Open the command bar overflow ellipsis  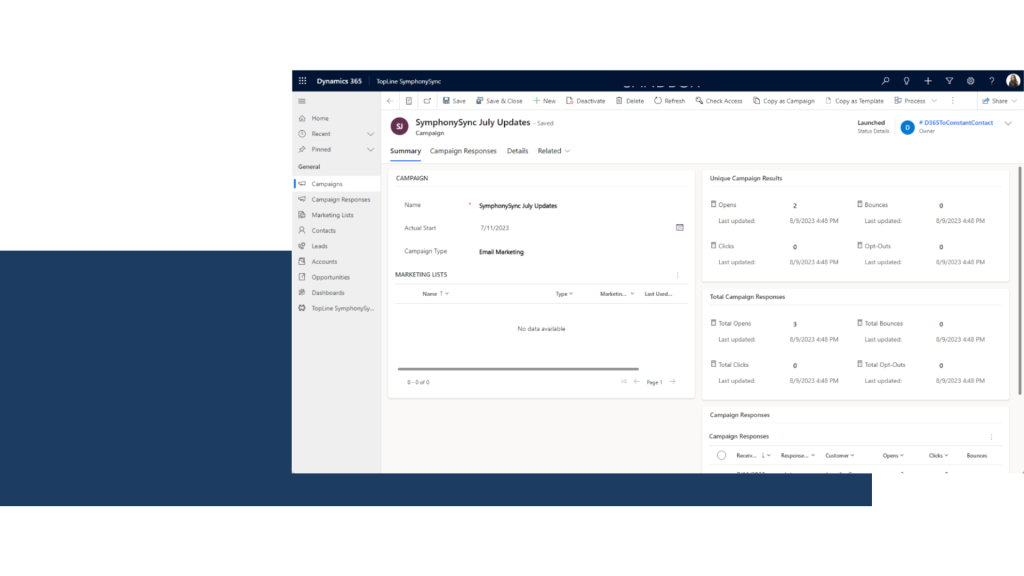pos(953,101)
